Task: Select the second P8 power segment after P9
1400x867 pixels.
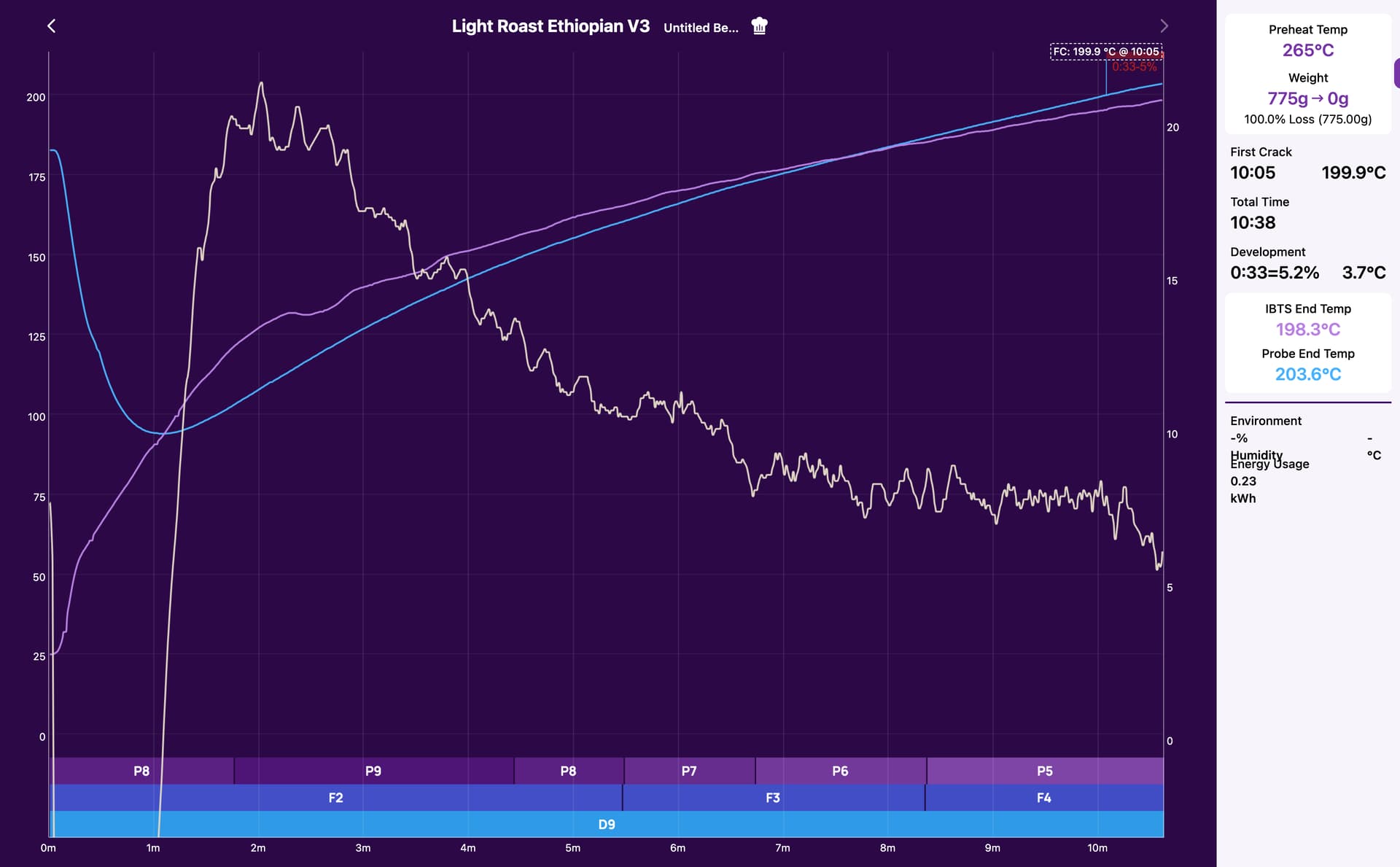Action: 568,771
